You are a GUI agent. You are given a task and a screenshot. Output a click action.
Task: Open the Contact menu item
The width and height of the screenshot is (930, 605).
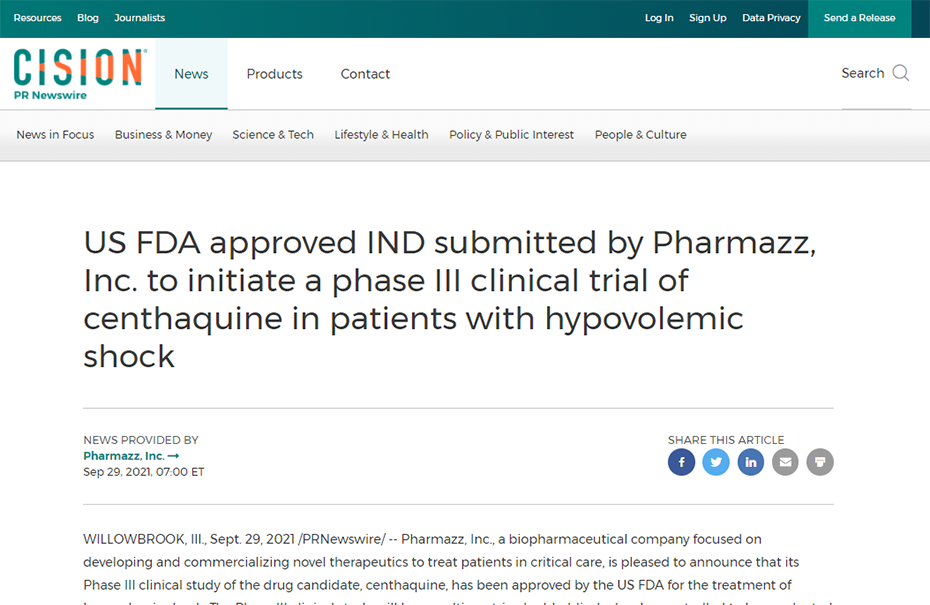[365, 74]
